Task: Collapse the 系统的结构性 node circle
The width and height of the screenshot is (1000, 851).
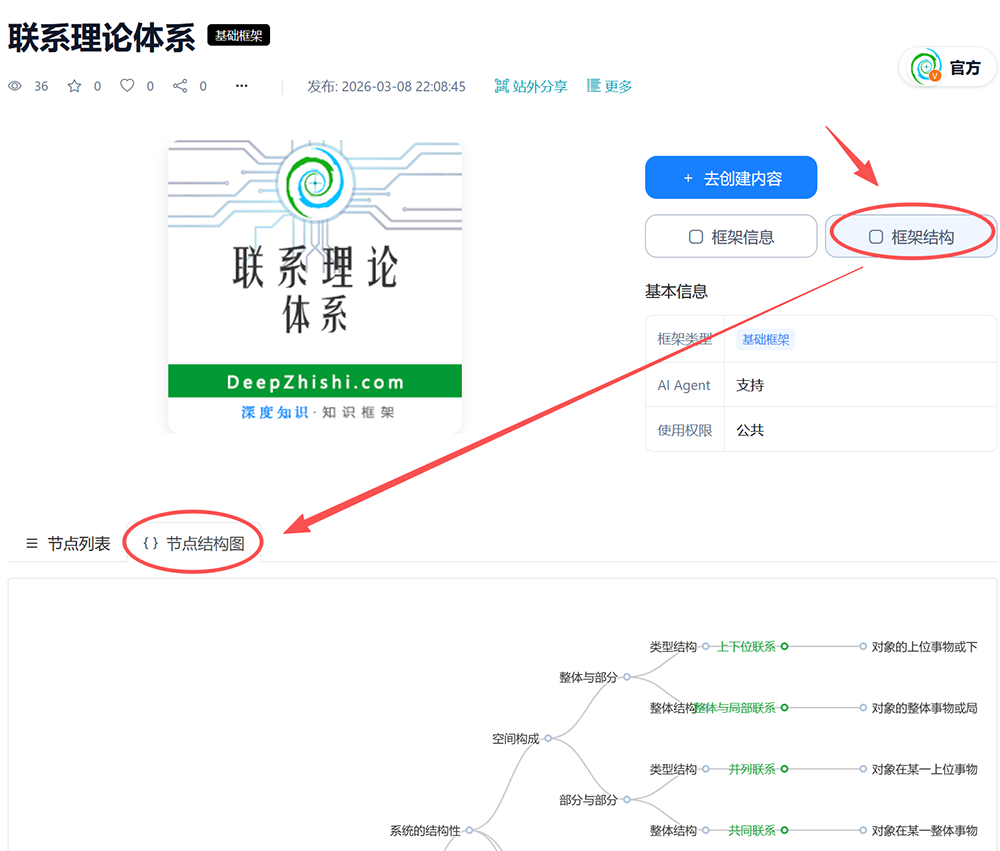Action: pyautogui.click(x=469, y=830)
